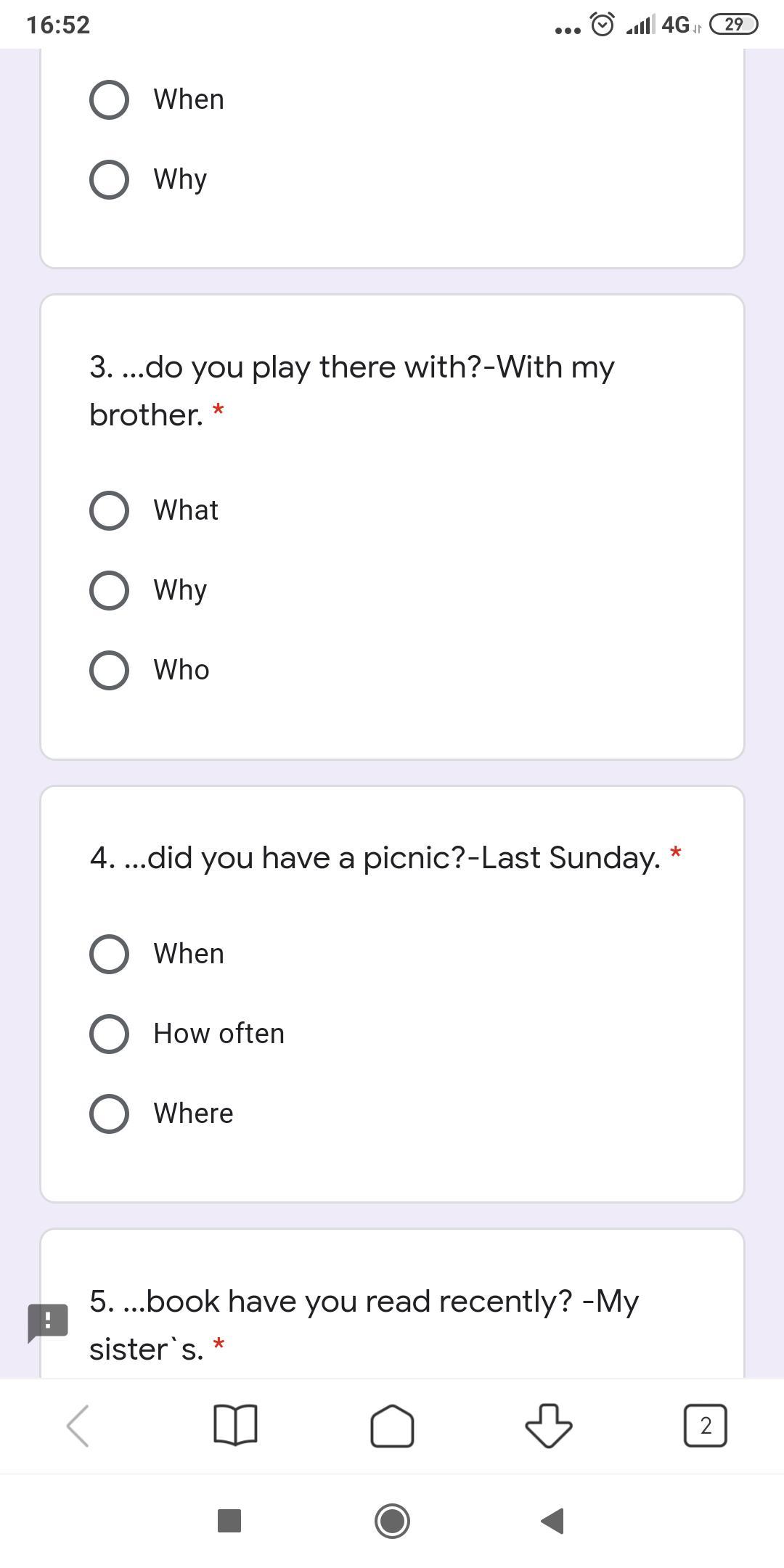This screenshot has width=784, height=1568.
Task: Tap the Android recent apps square
Action: click(x=229, y=1521)
